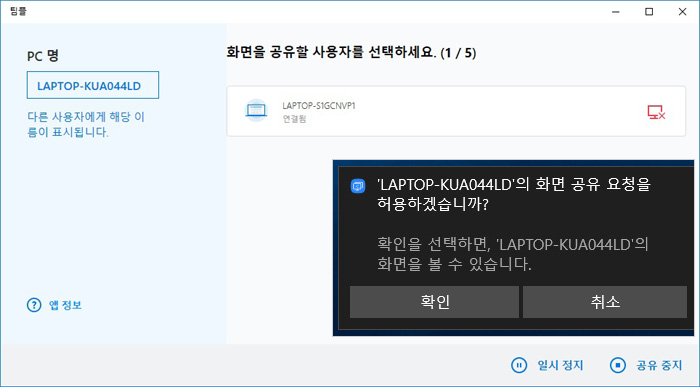The width and height of the screenshot is (700, 387).
Task: Click the PC name field LAPTOP-KUA044LD
Action: [93, 85]
